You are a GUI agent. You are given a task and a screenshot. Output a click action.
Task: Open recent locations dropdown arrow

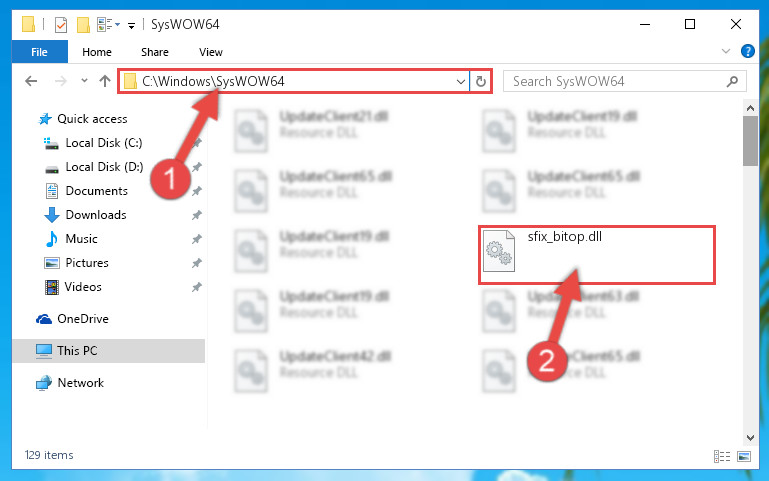pyautogui.click(x=84, y=81)
